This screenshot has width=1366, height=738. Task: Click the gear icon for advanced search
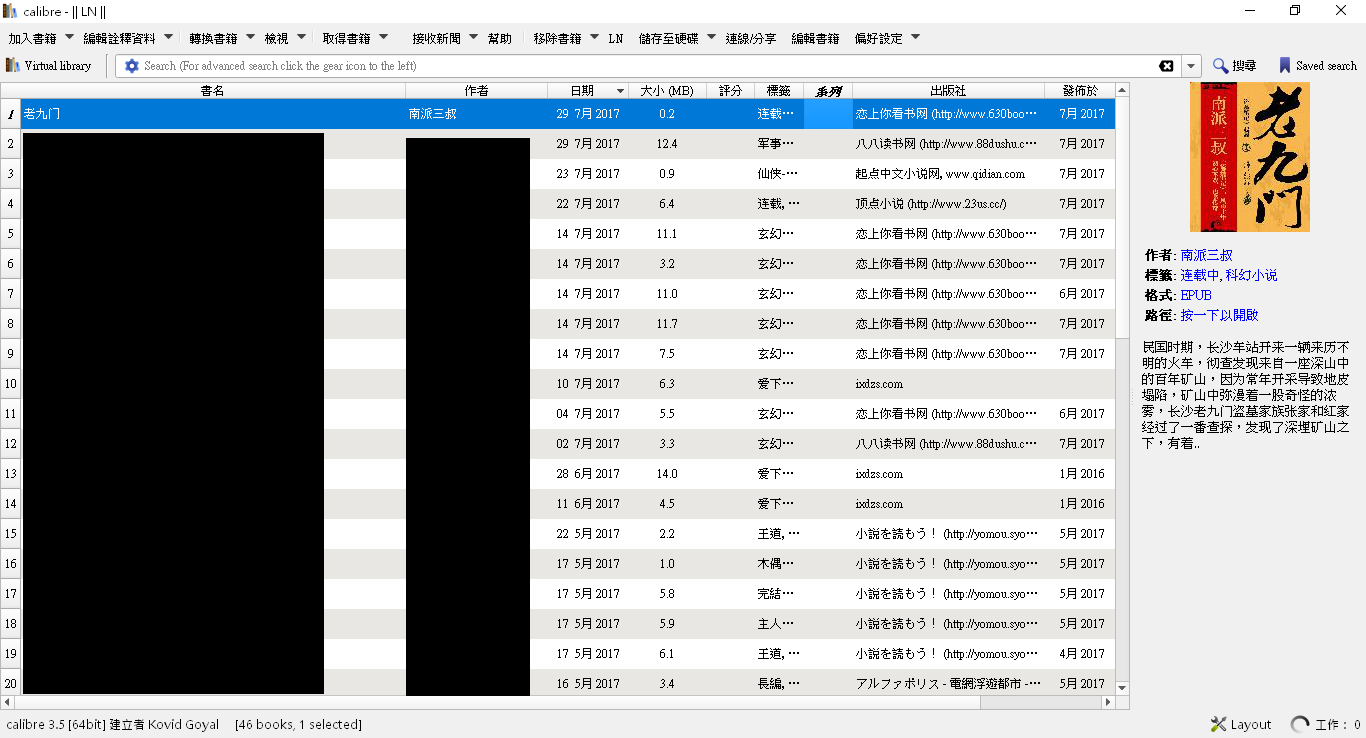(131, 66)
